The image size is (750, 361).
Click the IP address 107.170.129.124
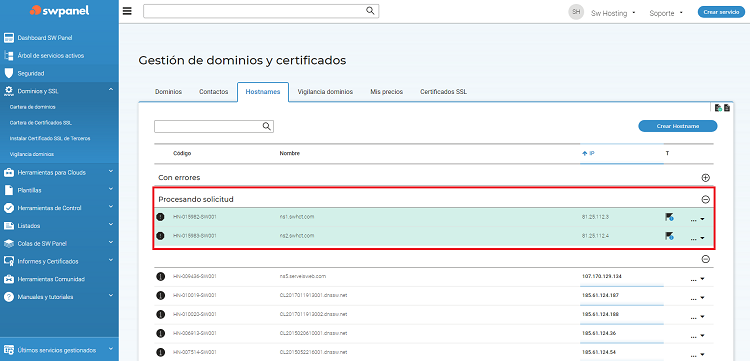602,276
